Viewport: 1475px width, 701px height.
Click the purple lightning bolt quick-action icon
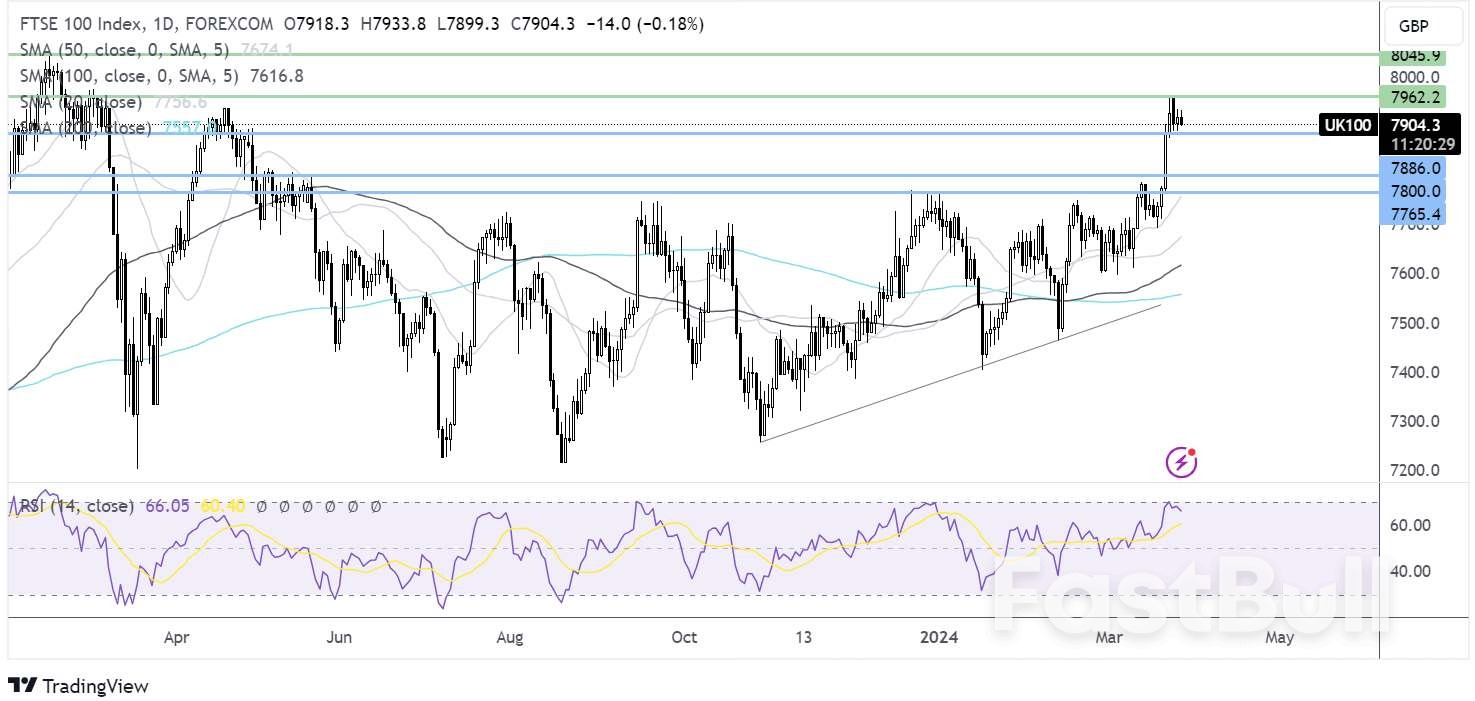tap(1180, 460)
